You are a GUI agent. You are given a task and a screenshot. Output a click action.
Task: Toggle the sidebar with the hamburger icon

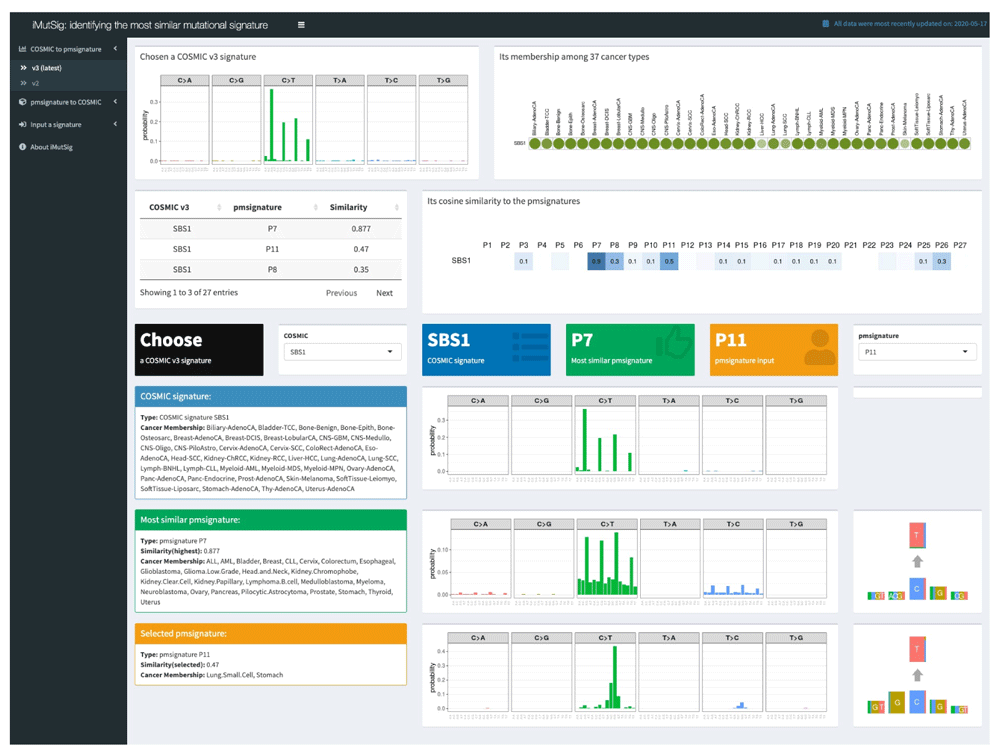click(x=301, y=25)
